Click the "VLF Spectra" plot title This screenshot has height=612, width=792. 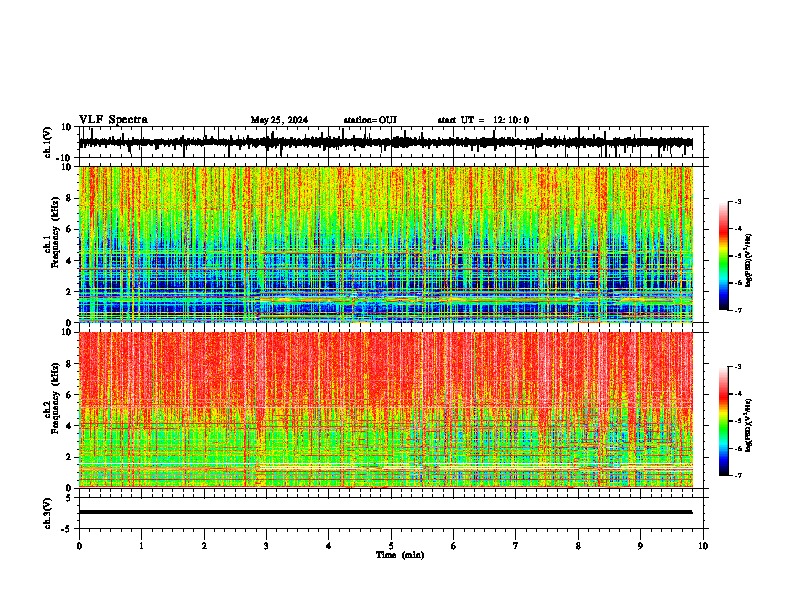[x=113, y=120]
